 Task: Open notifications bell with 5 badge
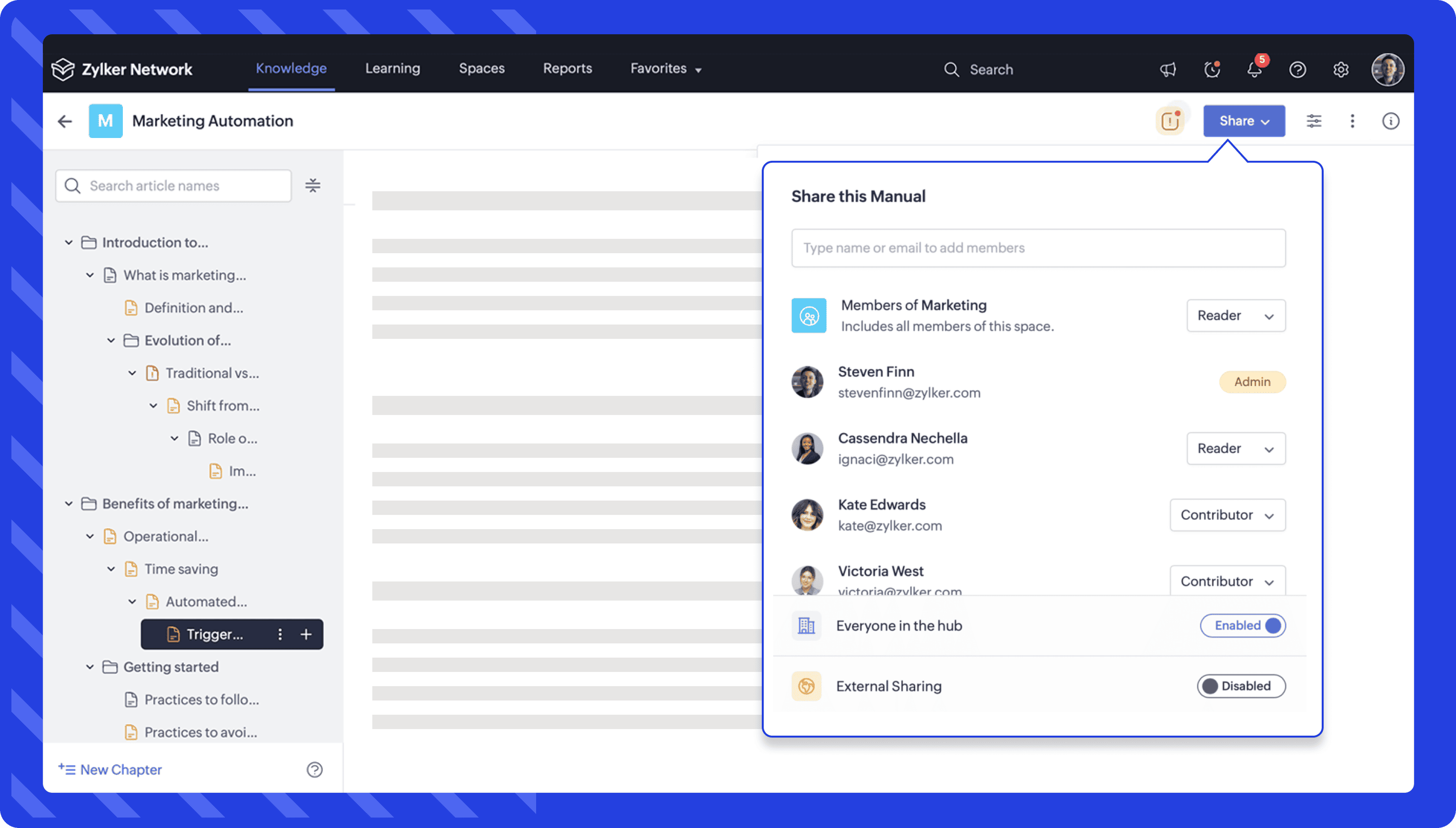coord(1255,69)
